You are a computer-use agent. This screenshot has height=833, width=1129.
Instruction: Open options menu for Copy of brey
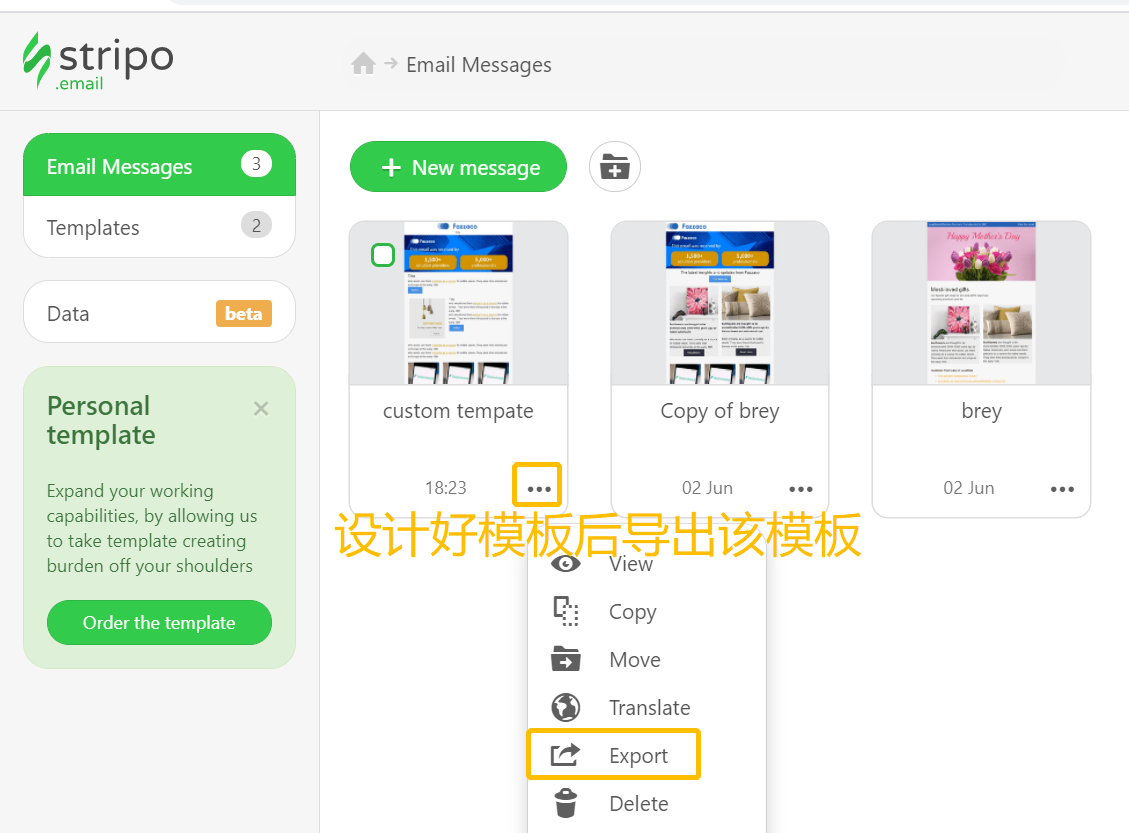tap(800, 489)
